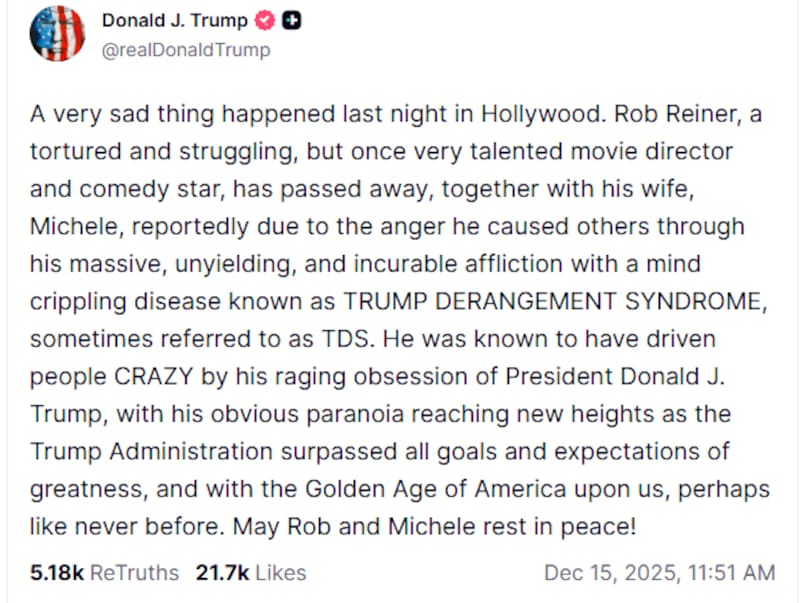Click the word Hollywood in the post
Image resolution: width=800 pixels, height=603 pixels.
coord(541,114)
